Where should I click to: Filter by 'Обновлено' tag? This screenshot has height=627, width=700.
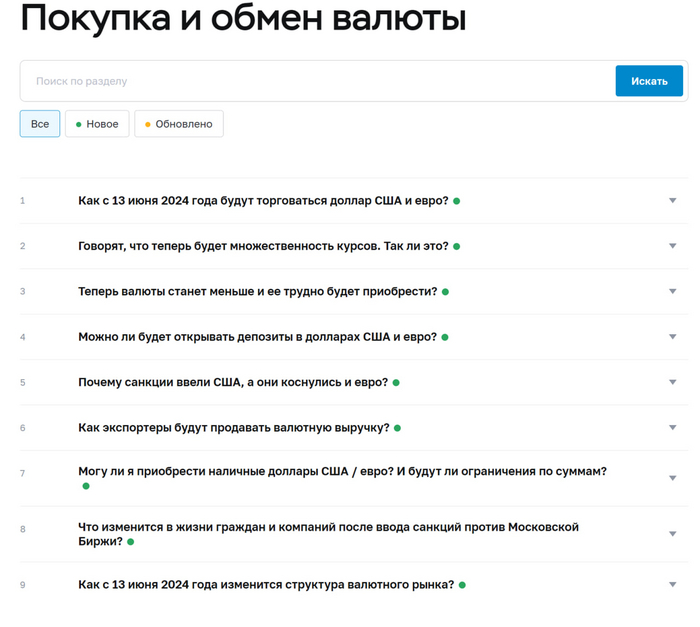point(179,124)
